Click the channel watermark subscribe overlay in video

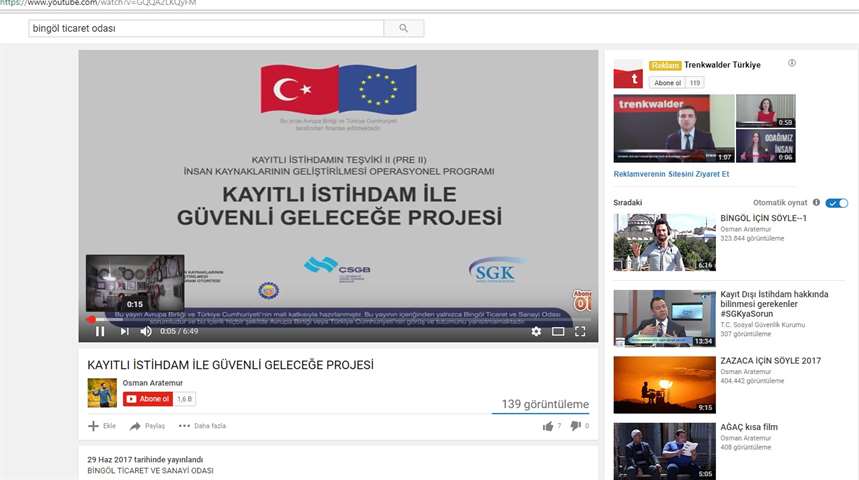coord(582,301)
